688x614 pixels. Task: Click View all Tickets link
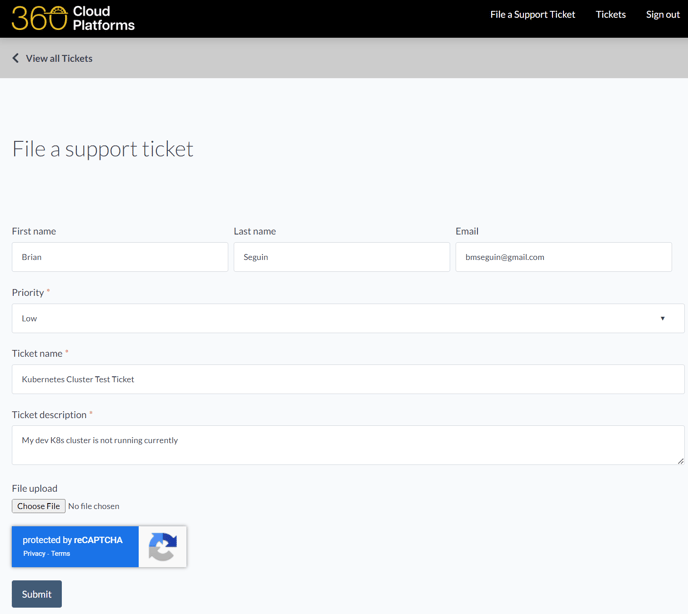tap(59, 58)
